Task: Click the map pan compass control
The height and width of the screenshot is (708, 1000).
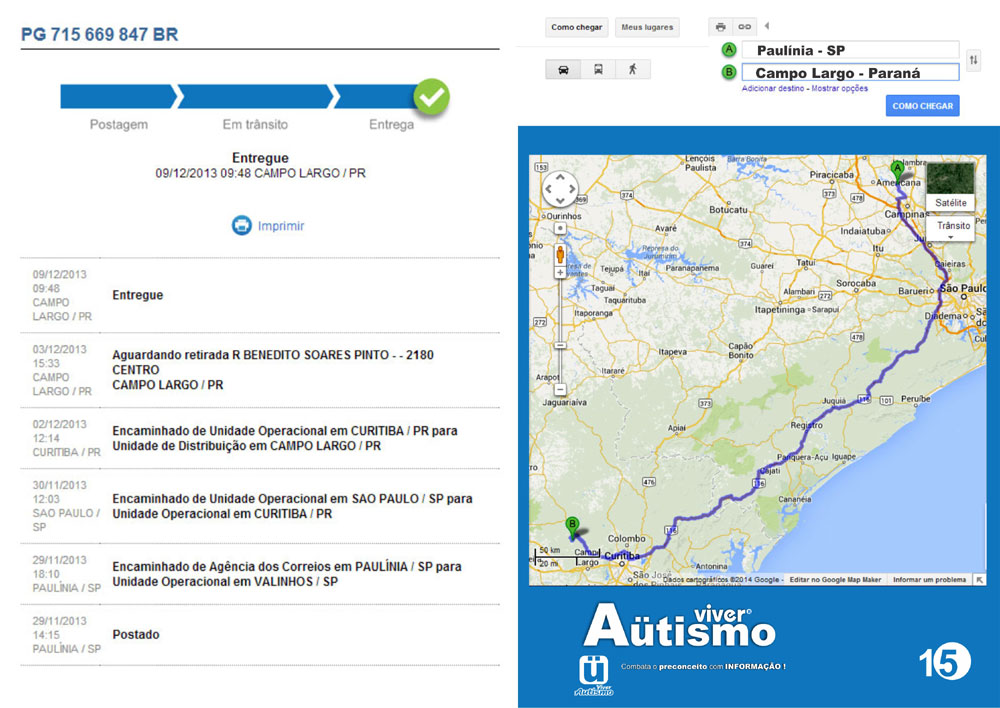Action: [560, 189]
